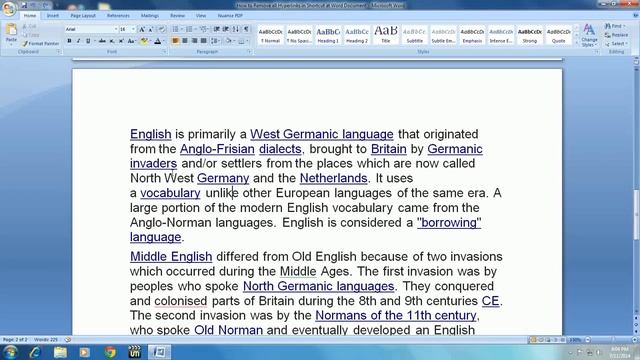Viewport: 640px width, 360px height.
Task: Click the Clear Formatting icon
Action: click(x=162, y=29)
